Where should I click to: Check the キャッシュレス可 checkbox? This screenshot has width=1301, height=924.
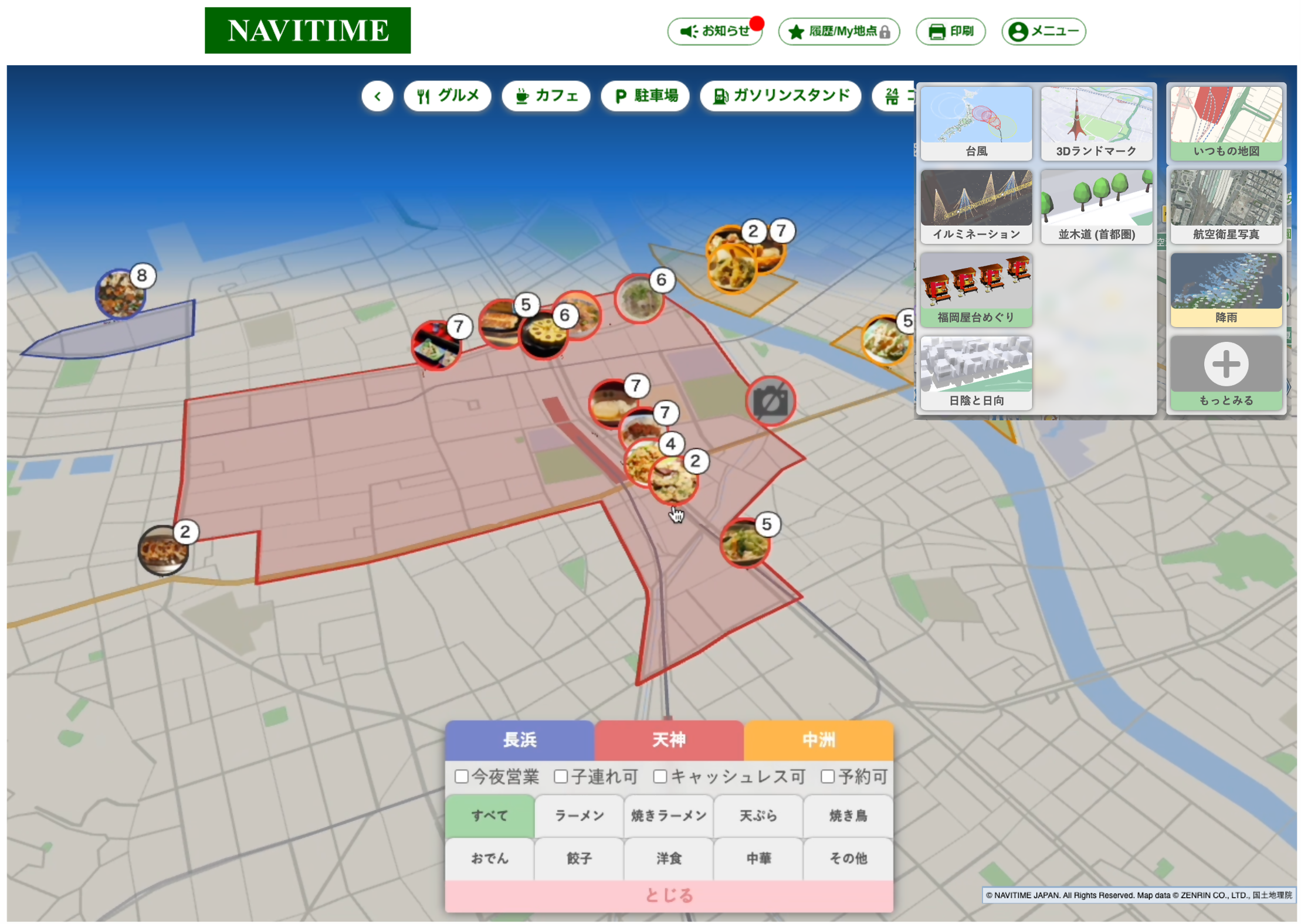click(660, 777)
